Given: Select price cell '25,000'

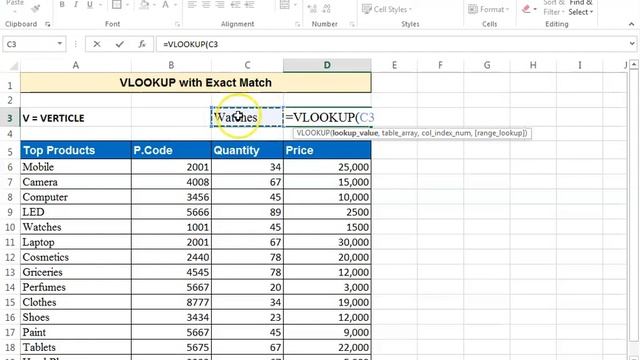Looking at the screenshot, I should pos(327,167).
